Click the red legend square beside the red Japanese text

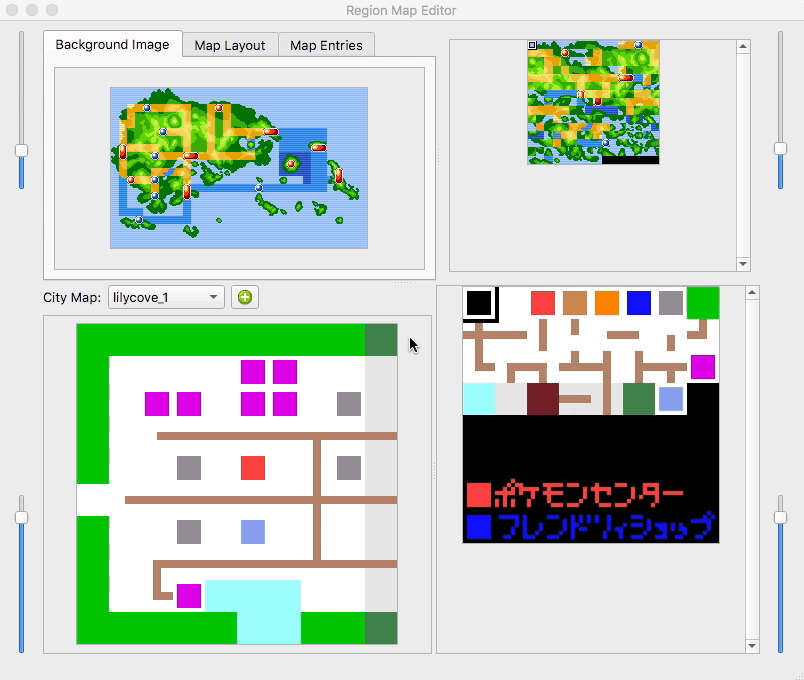pyautogui.click(x=479, y=495)
